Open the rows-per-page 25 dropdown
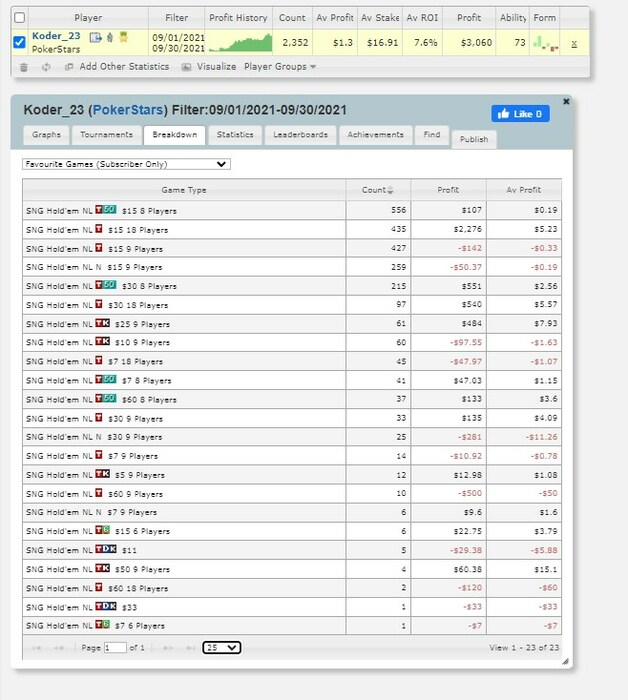 [x=222, y=648]
